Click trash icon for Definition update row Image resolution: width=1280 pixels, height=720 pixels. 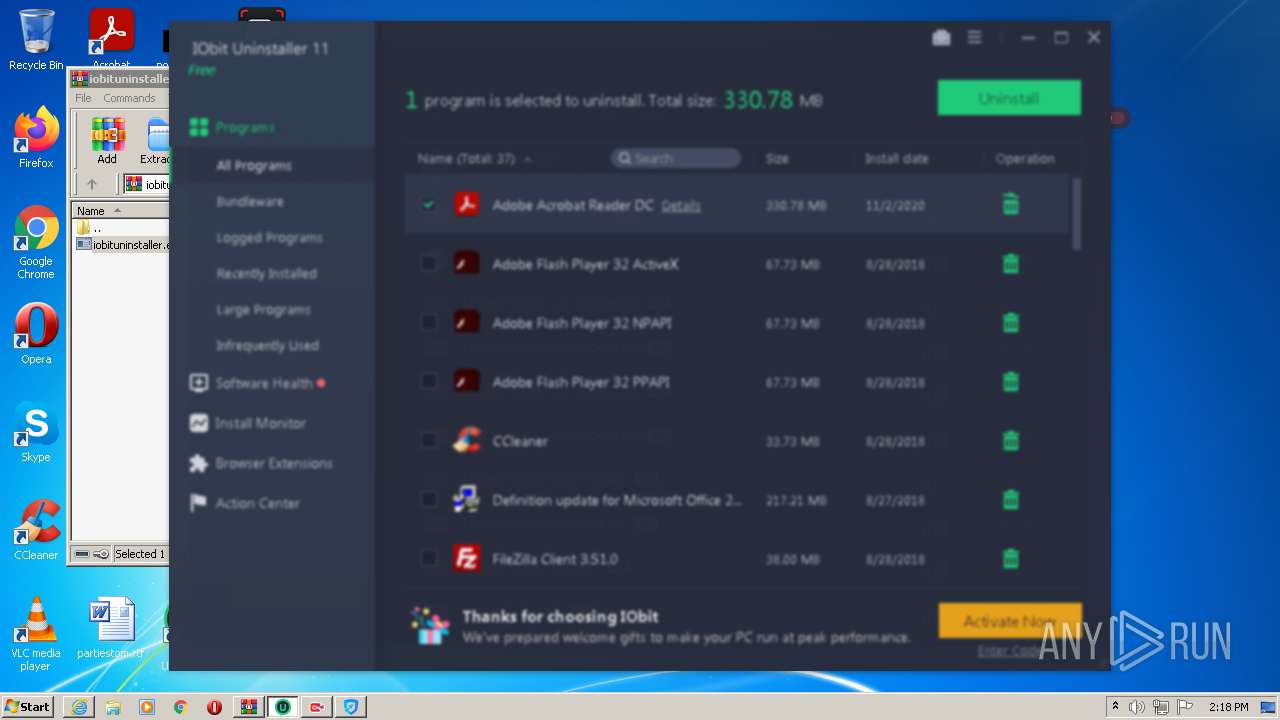click(x=1010, y=500)
